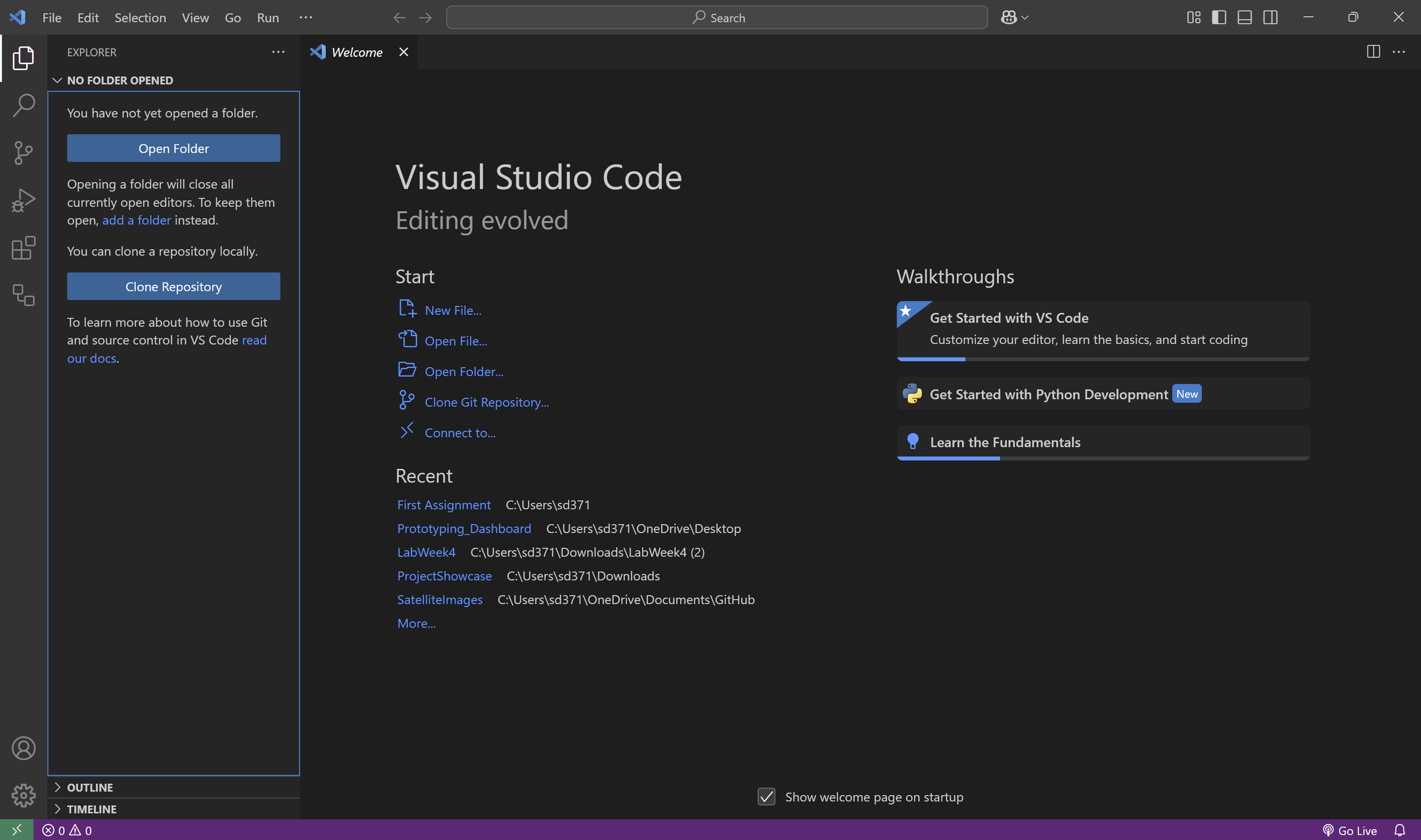Screen dimensions: 1421x840
Task: Click the notifications bell icon
Action: click(x=1400, y=830)
